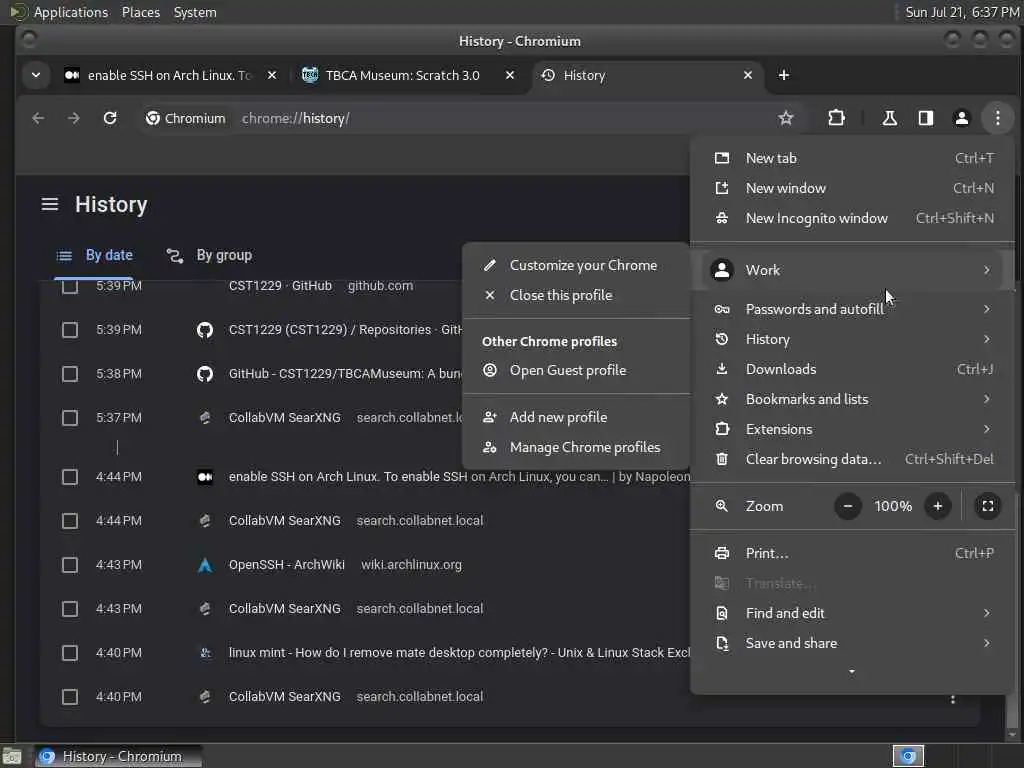Show more menu items with bottom arrow
Screen dimensions: 1024x768
[852, 671]
